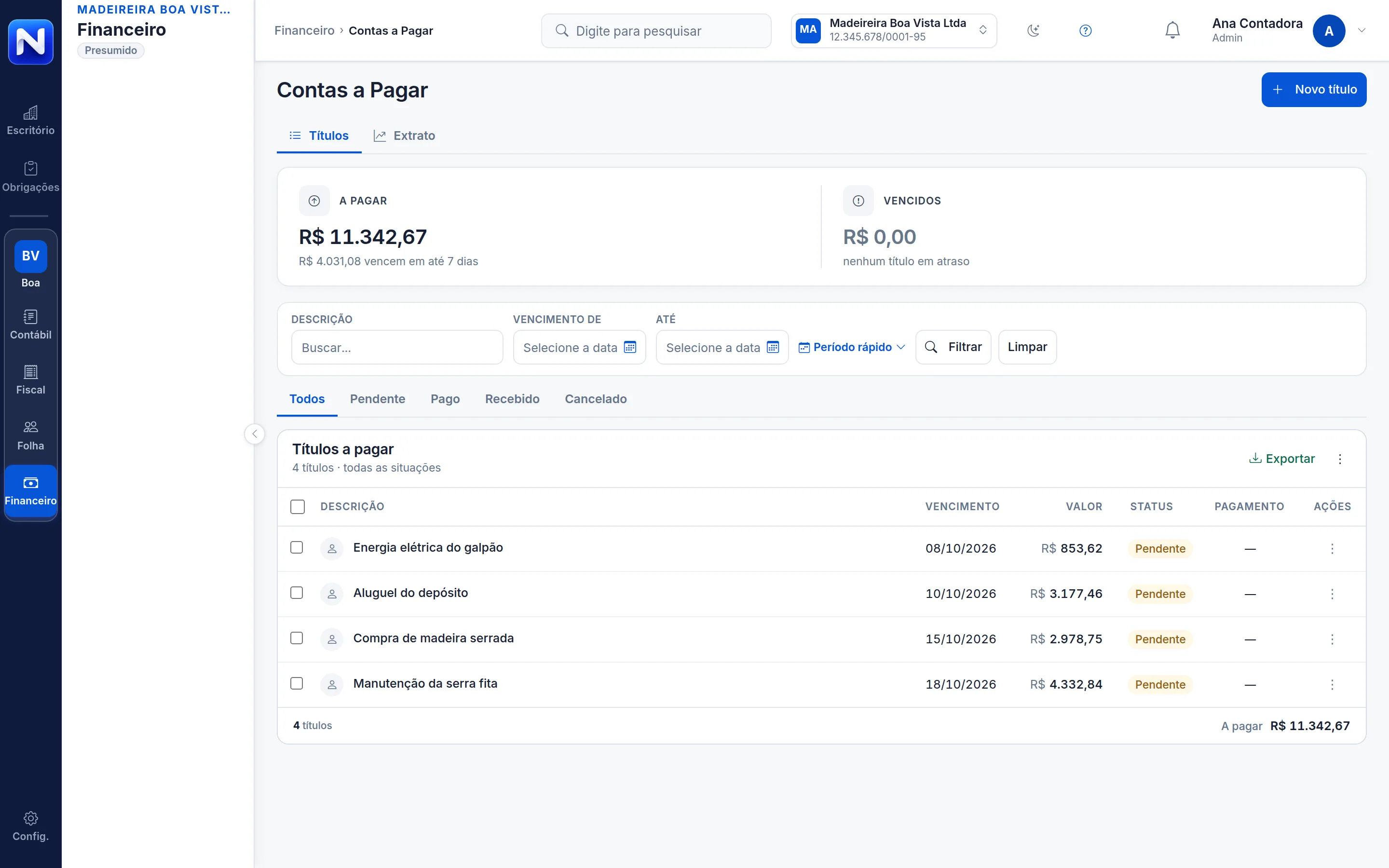The height and width of the screenshot is (868, 1389).
Task: Collapse the sidebar panel arrow
Action: tap(255, 434)
